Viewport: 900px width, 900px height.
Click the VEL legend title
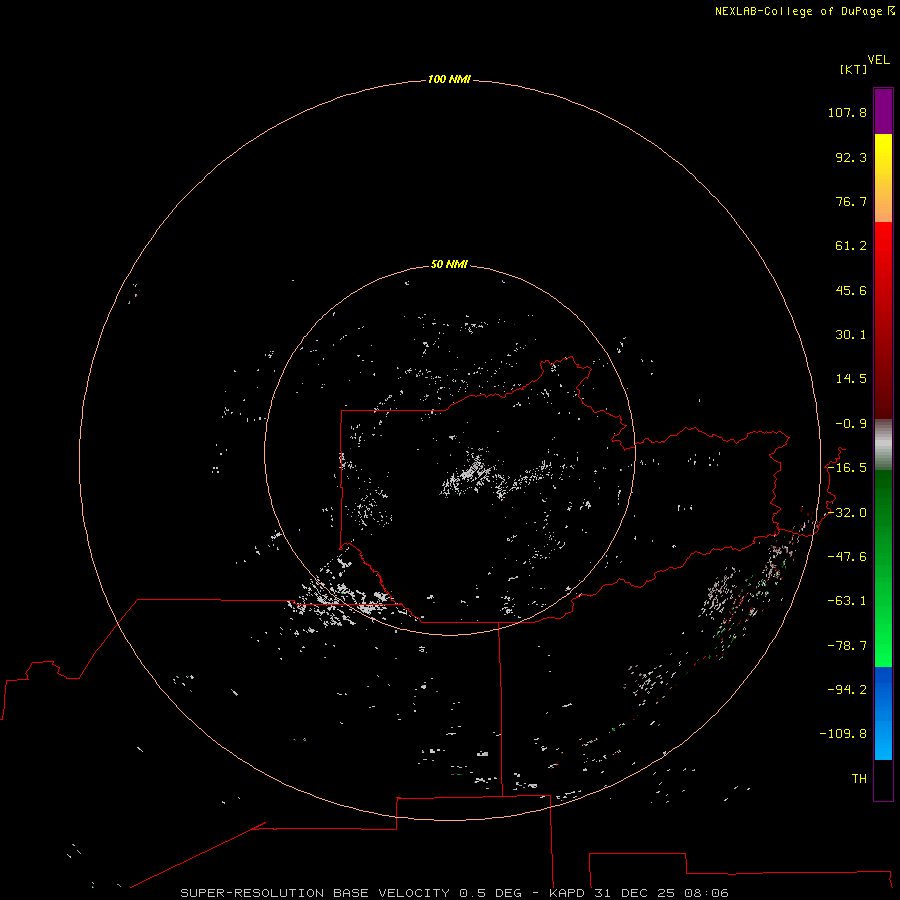(878, 60)
